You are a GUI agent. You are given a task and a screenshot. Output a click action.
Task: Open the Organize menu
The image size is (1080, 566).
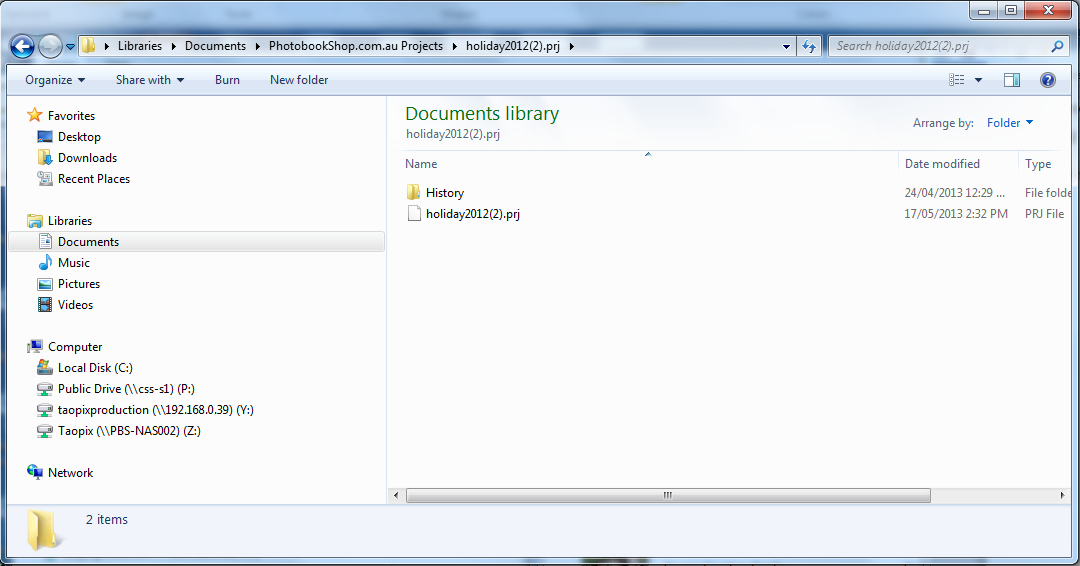click(55, 80)
